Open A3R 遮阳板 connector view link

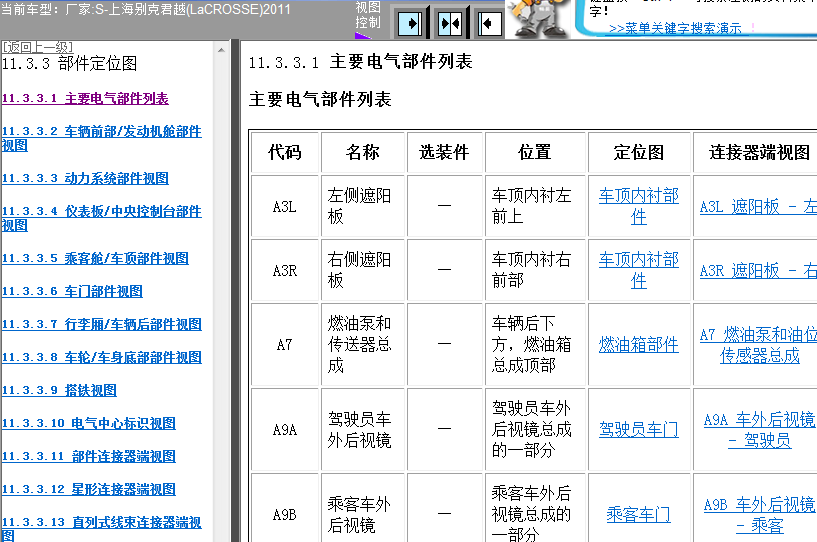(x=758, y=270)
